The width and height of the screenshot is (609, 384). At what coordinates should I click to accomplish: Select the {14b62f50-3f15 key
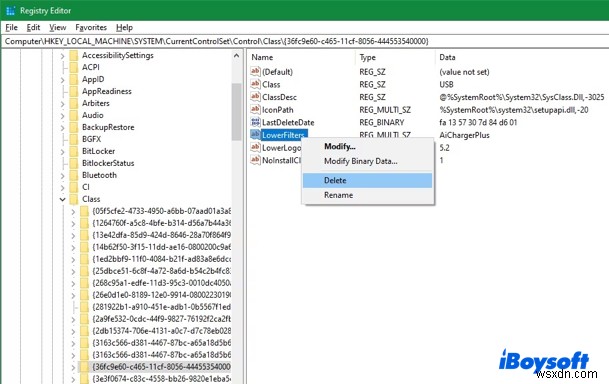pos(162,247)
